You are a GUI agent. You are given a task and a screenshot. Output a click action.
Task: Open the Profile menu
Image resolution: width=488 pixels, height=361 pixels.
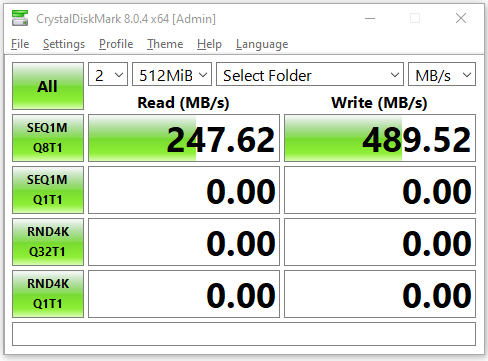[x=116, y=44]
